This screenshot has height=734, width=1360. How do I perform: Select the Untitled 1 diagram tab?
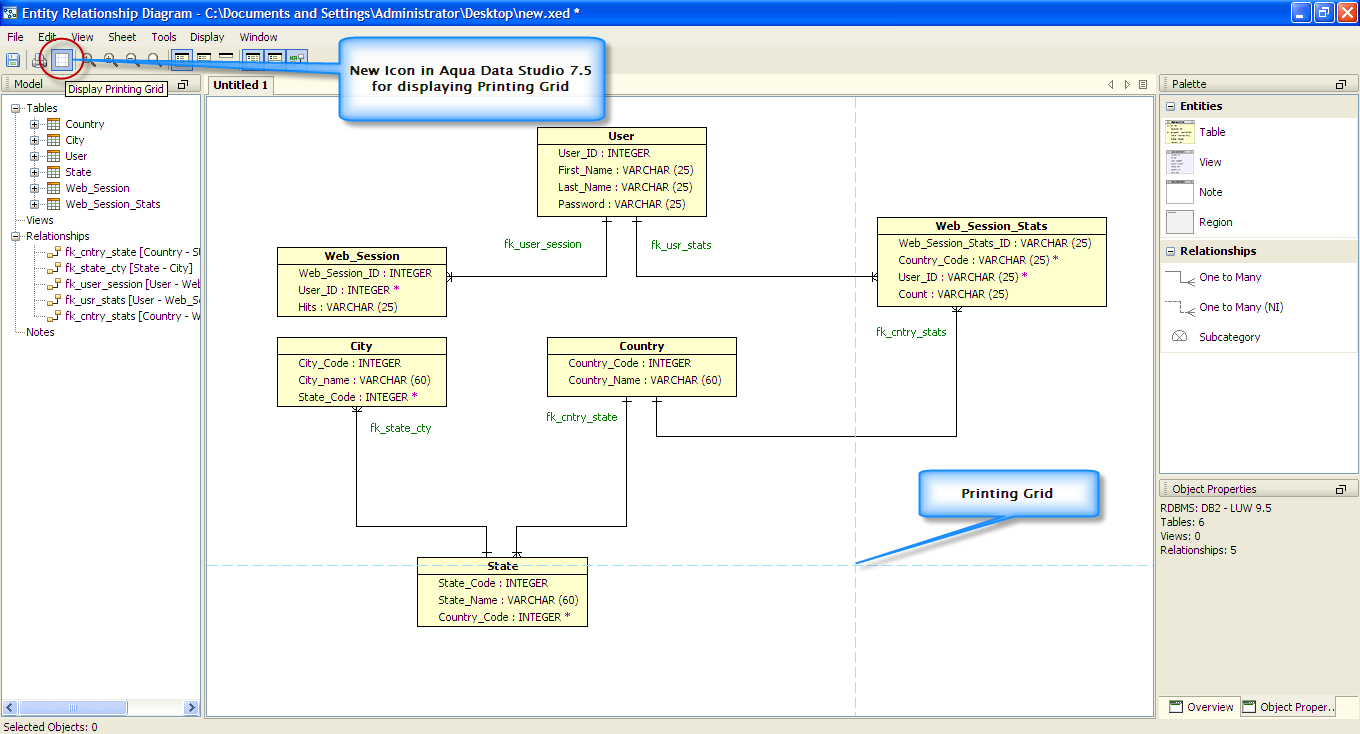[240, 85]
